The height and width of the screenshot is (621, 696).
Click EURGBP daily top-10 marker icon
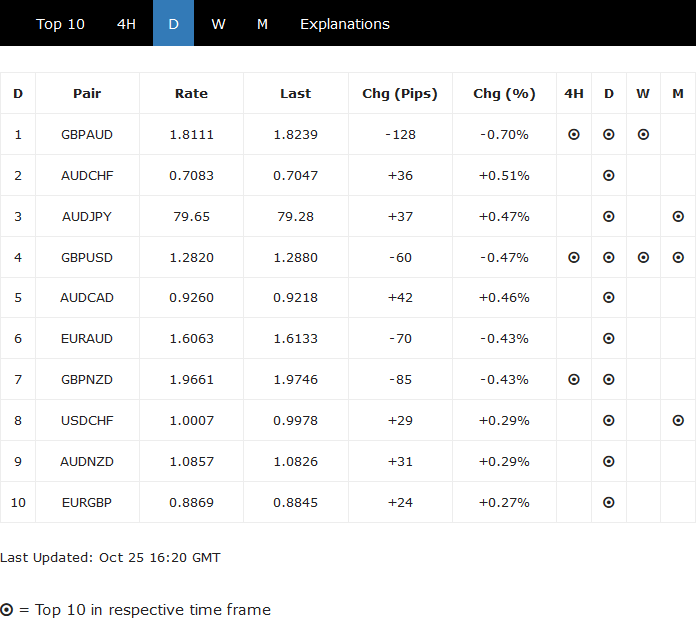pyautogui.click(x=609, y=503)
